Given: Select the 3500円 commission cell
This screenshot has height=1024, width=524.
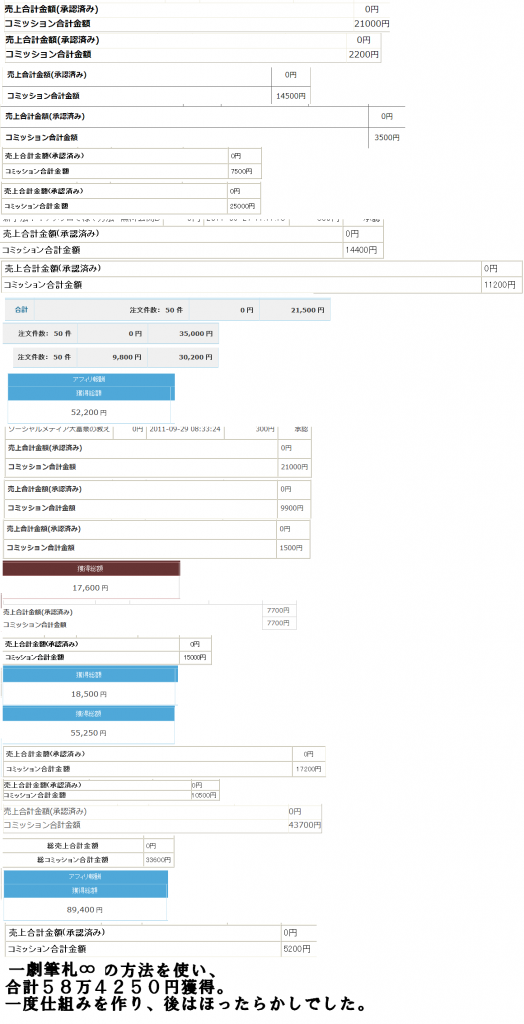Looking at the screenshot, I should 387,138.
